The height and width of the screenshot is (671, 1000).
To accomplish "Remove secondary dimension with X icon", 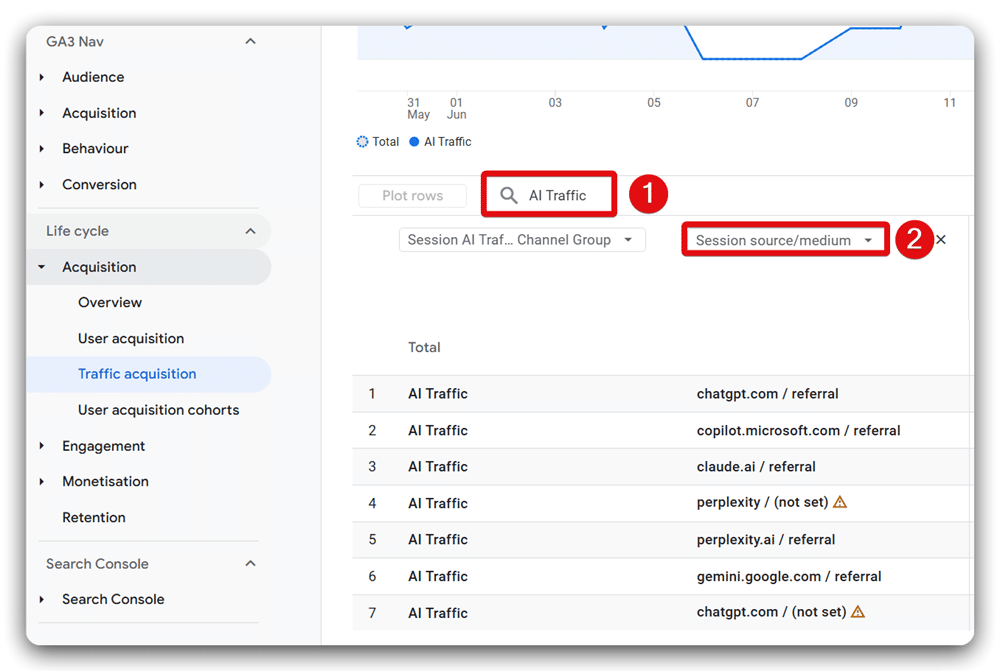I will [941, 240].
